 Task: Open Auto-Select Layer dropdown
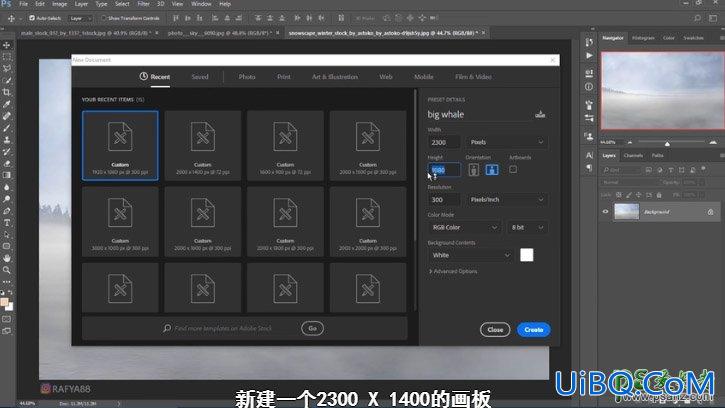click(80, 18)
